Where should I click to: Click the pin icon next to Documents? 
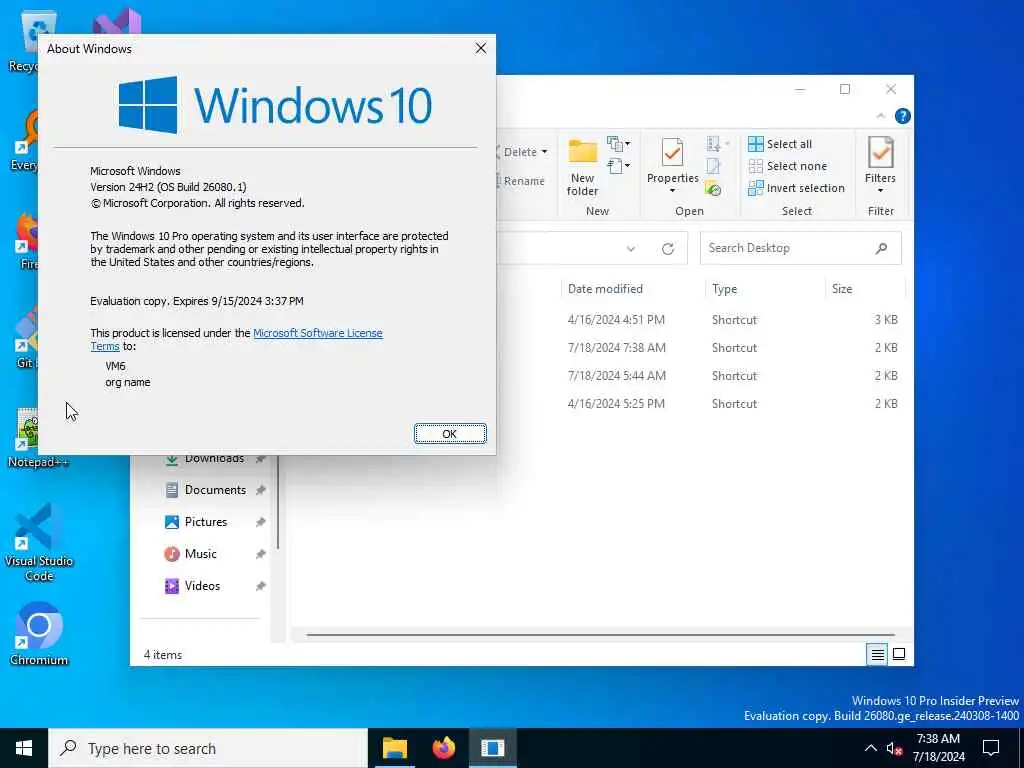[261, 490]
